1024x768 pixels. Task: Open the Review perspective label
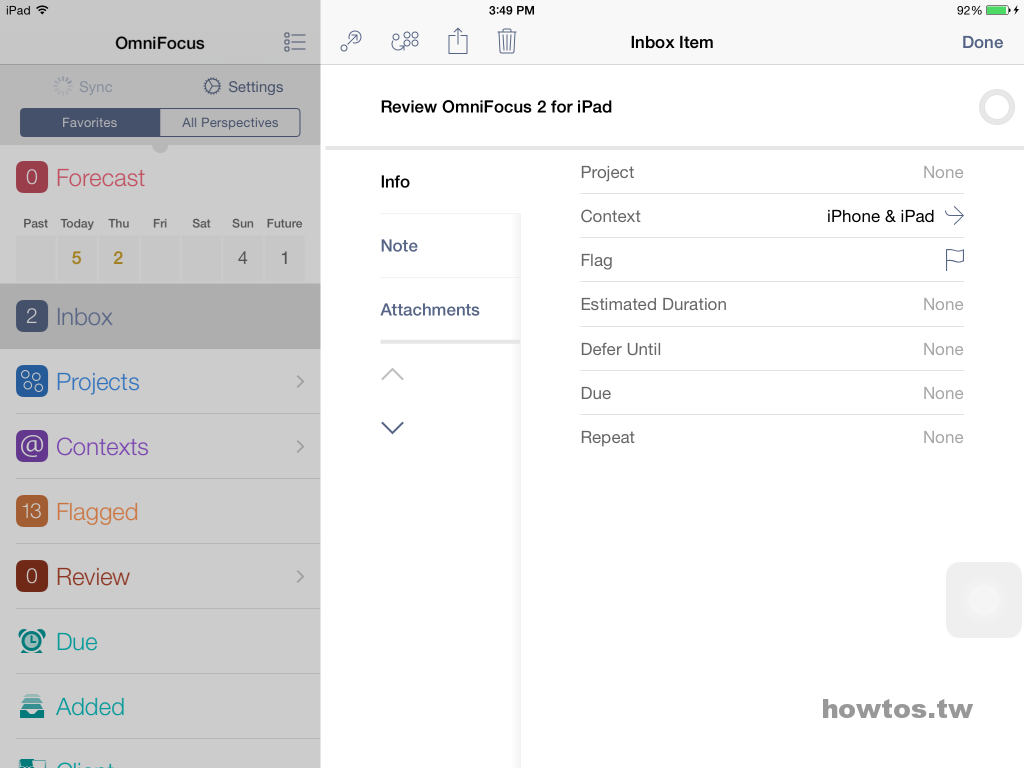(x=93, y=577)
